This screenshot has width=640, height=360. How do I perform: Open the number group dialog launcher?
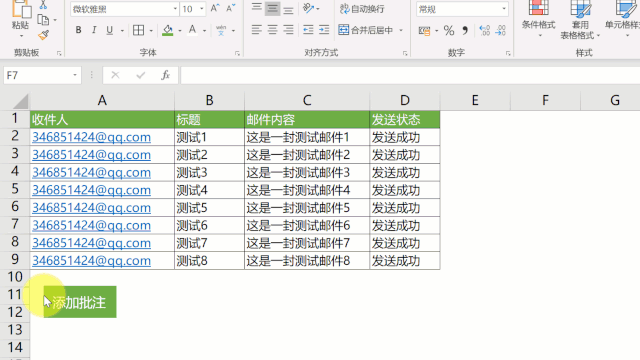(x=508, y=53)
